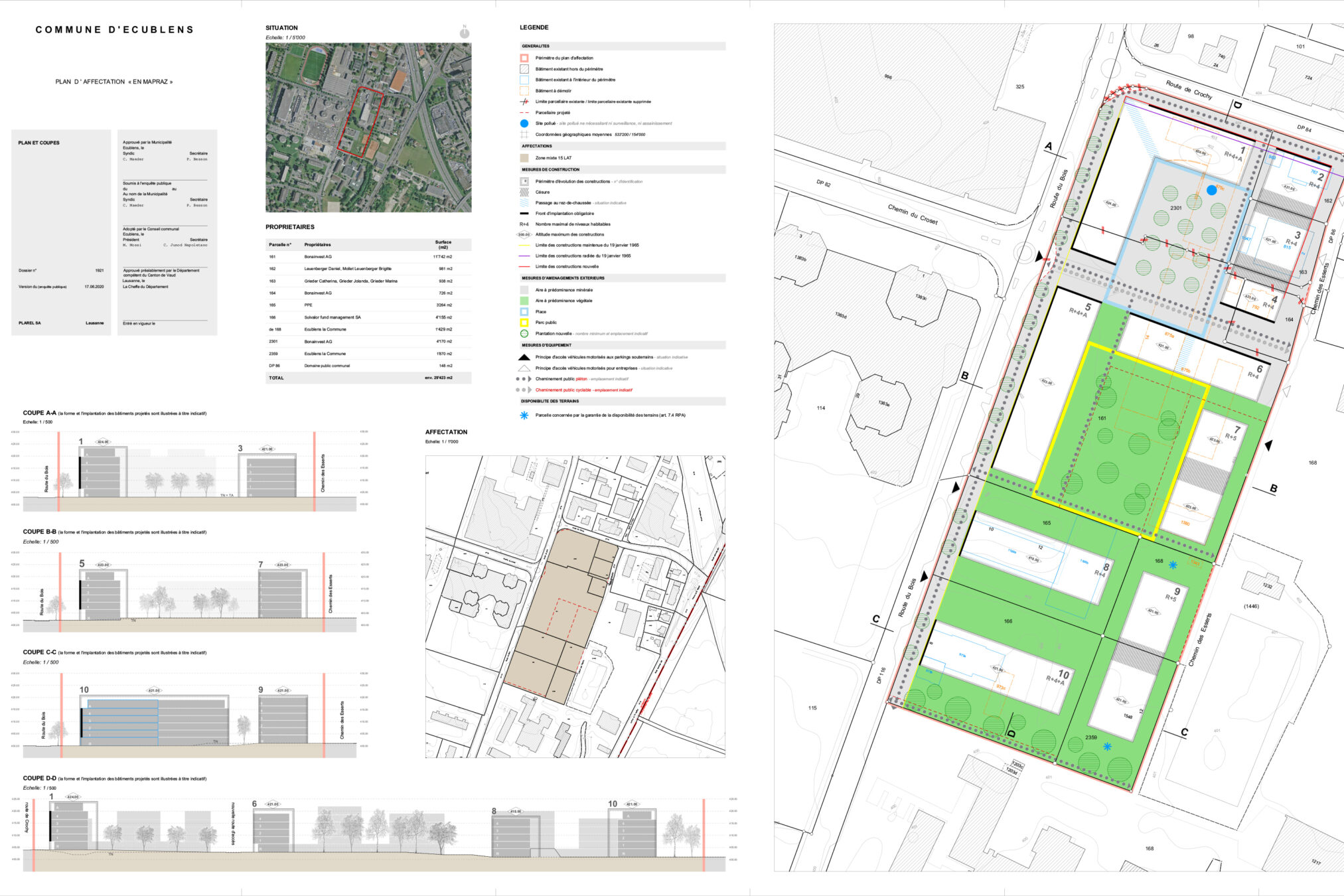
Task: Click the SITUATION aerial photo map
Action: click(368, 127)
